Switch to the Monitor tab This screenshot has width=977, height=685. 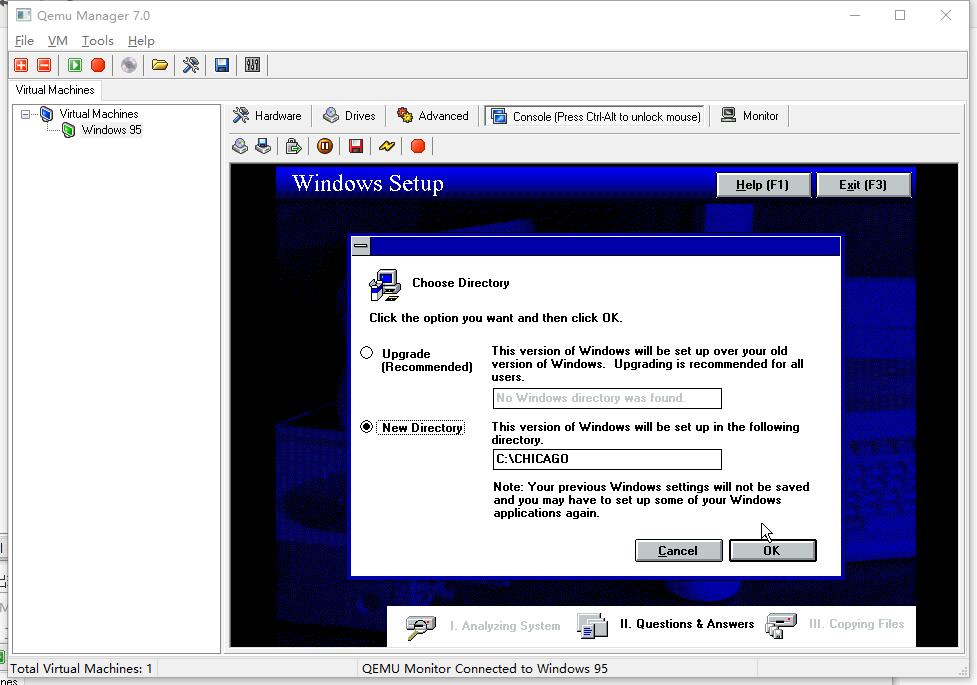[x=750, y=116]
